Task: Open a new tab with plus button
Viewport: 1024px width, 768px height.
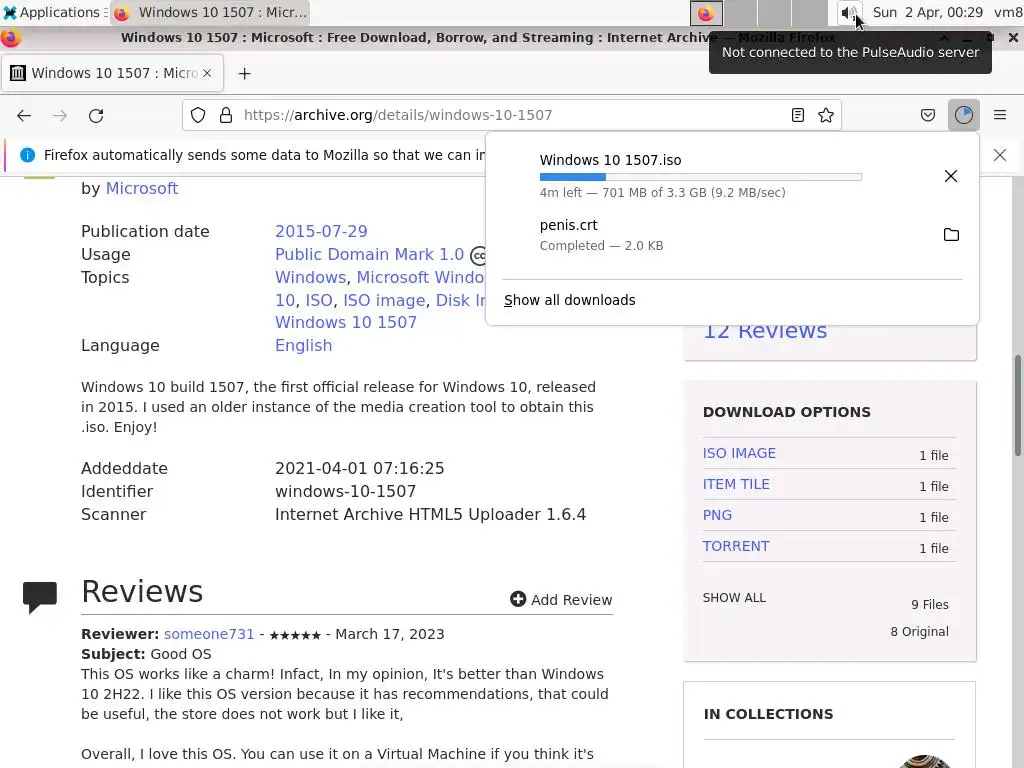Action: [244, 74]
